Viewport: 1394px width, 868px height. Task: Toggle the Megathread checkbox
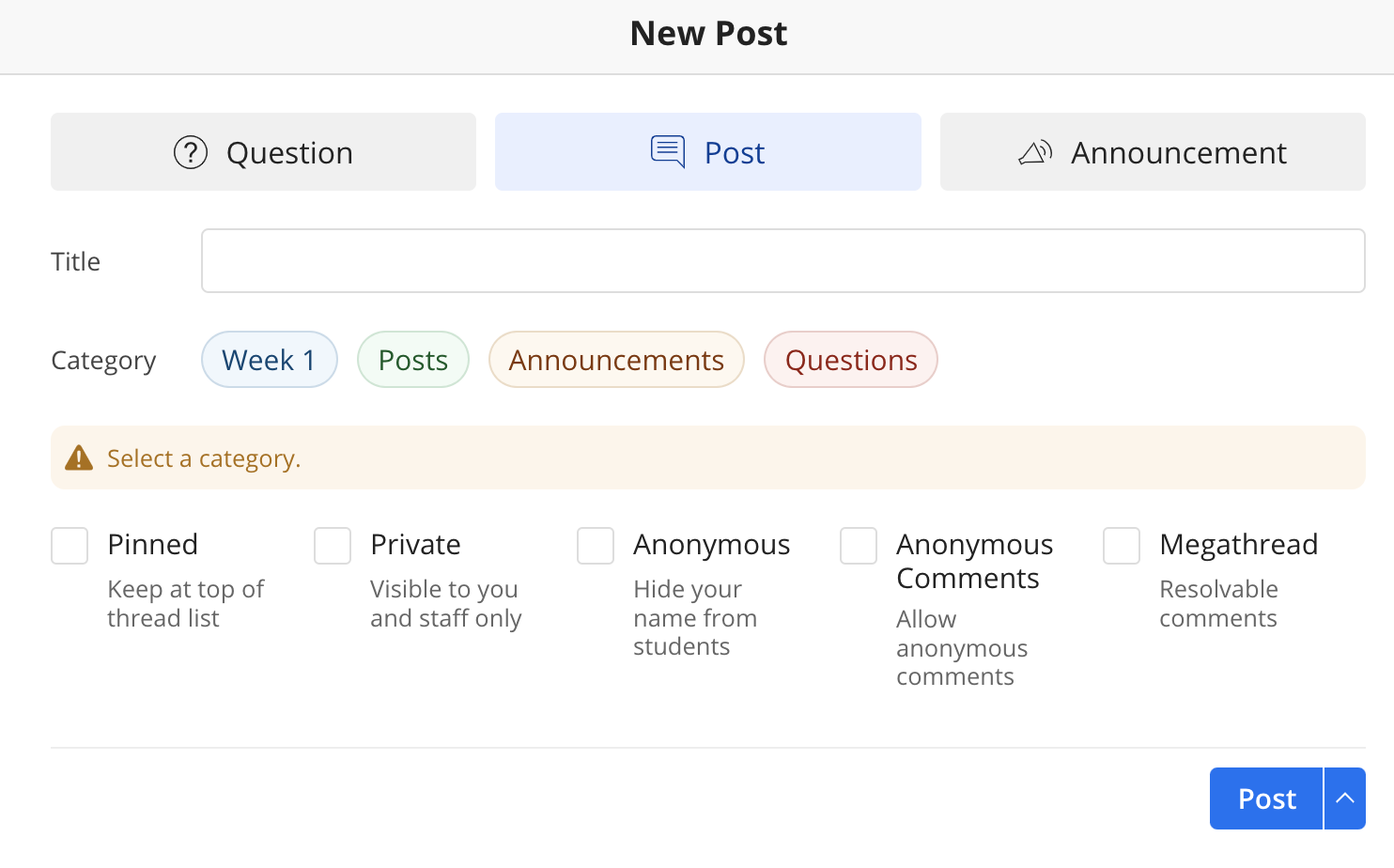click(x=1122, y=546)
